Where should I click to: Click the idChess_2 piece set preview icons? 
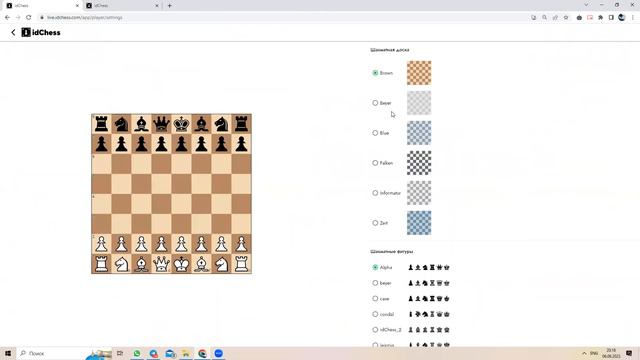click(x=429, y=330)
